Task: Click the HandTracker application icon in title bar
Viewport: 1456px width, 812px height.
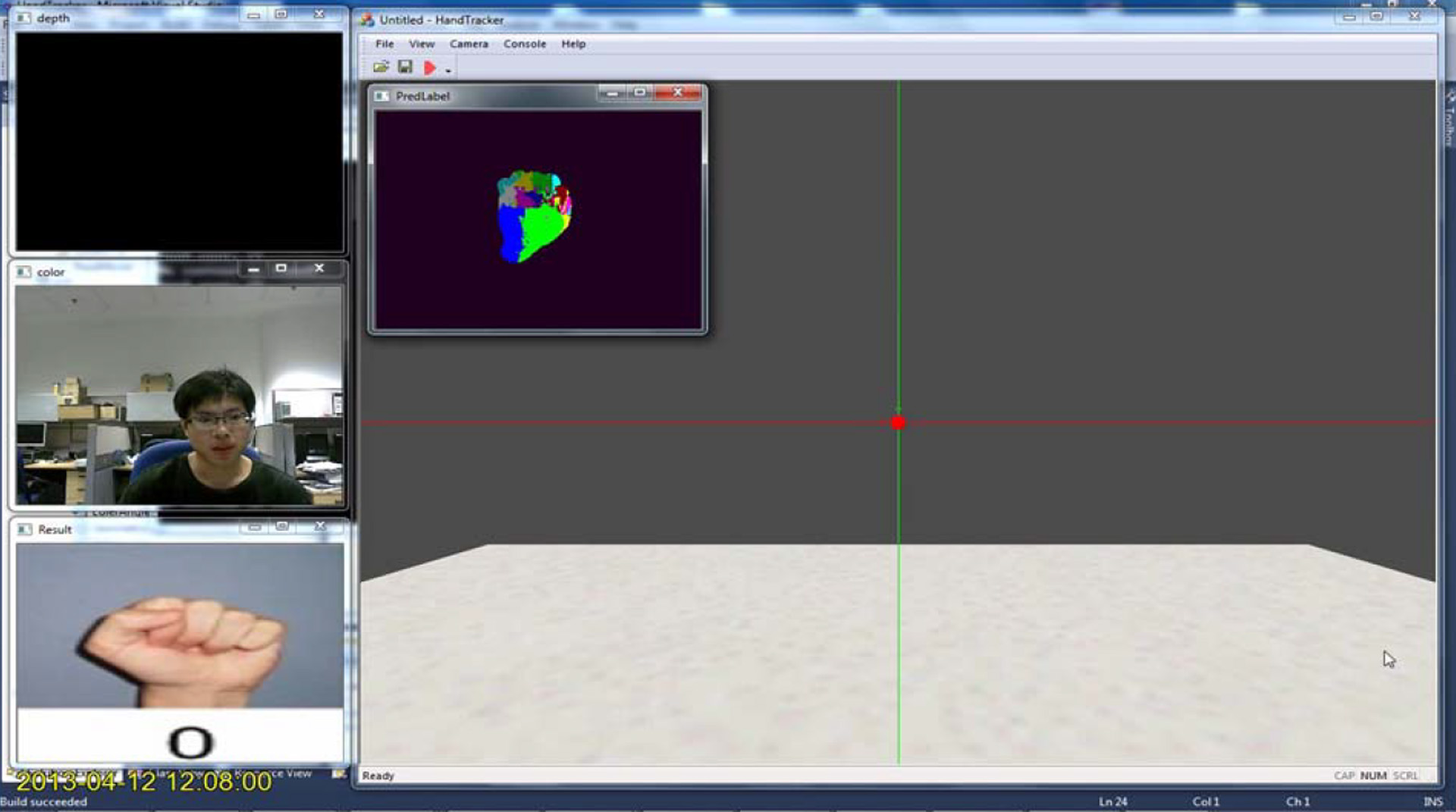Action: (x=368, y=20)
